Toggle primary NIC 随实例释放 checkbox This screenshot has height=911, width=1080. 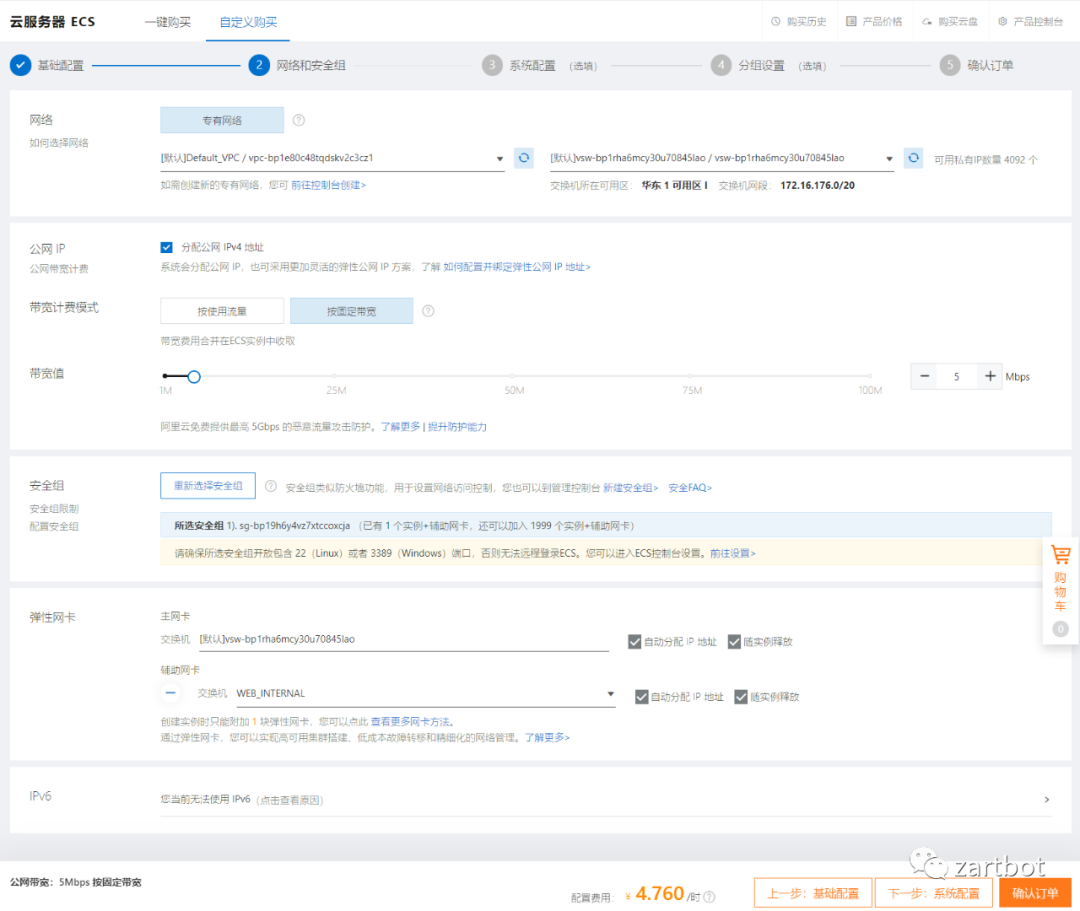pos(734,642)
